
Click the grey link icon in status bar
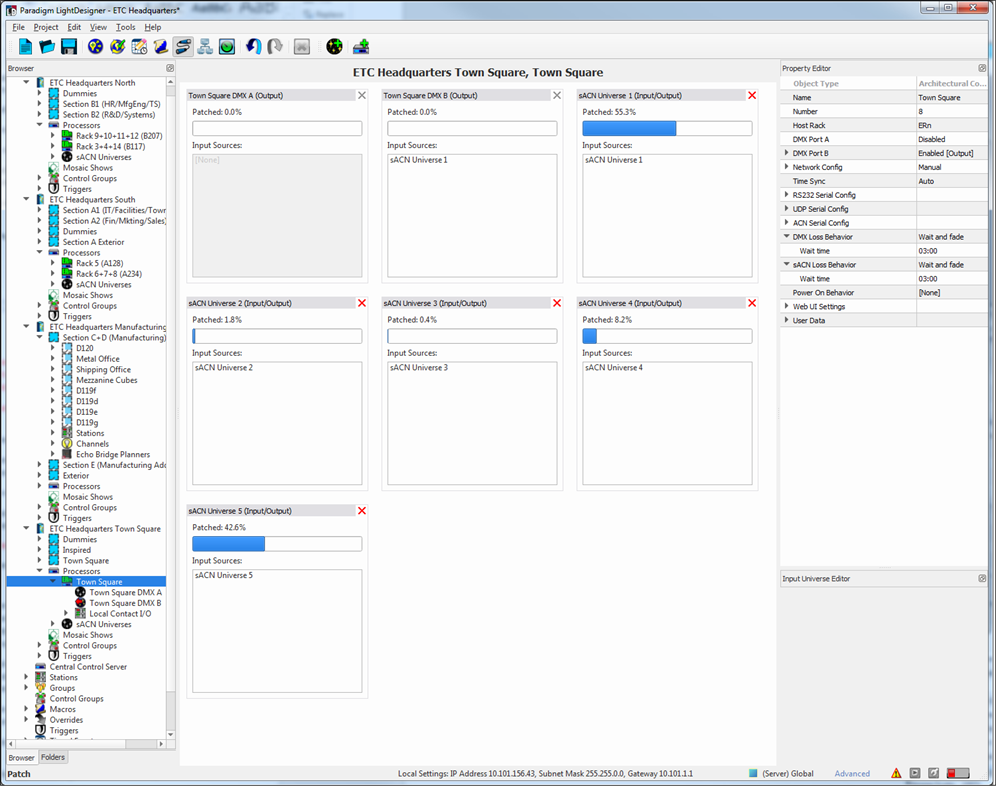click(933, 773)
